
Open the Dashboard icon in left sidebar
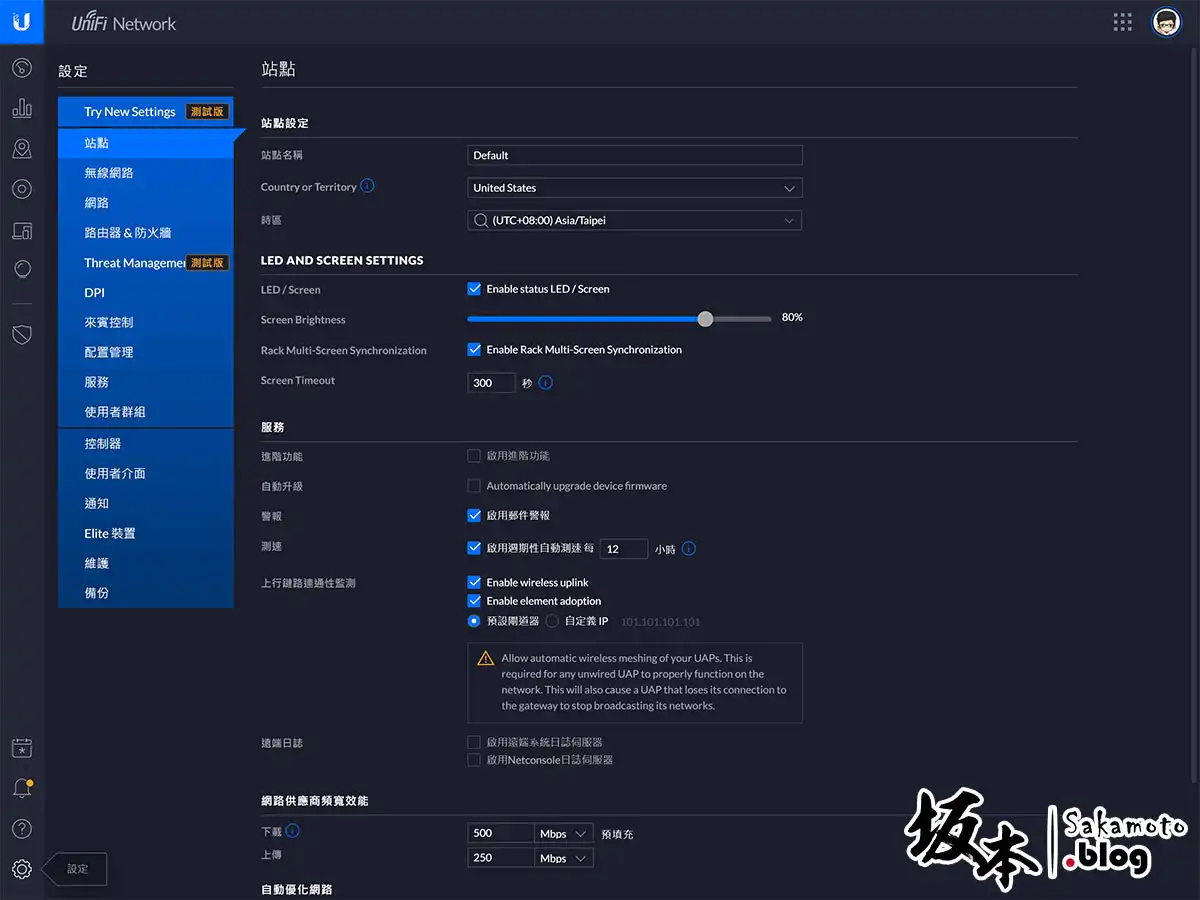coord(22,68)
